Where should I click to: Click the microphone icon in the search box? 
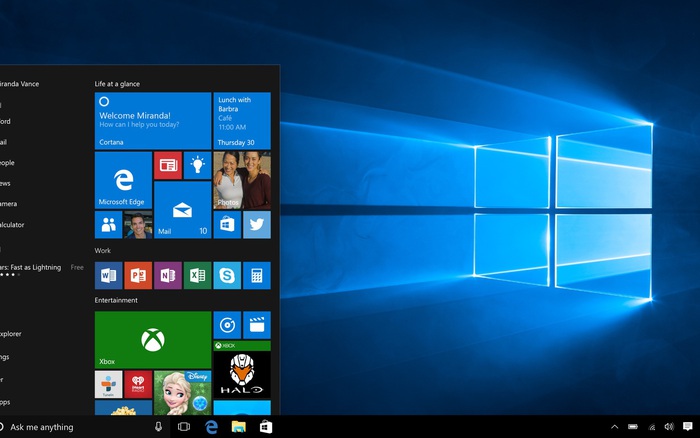point(158,427)
